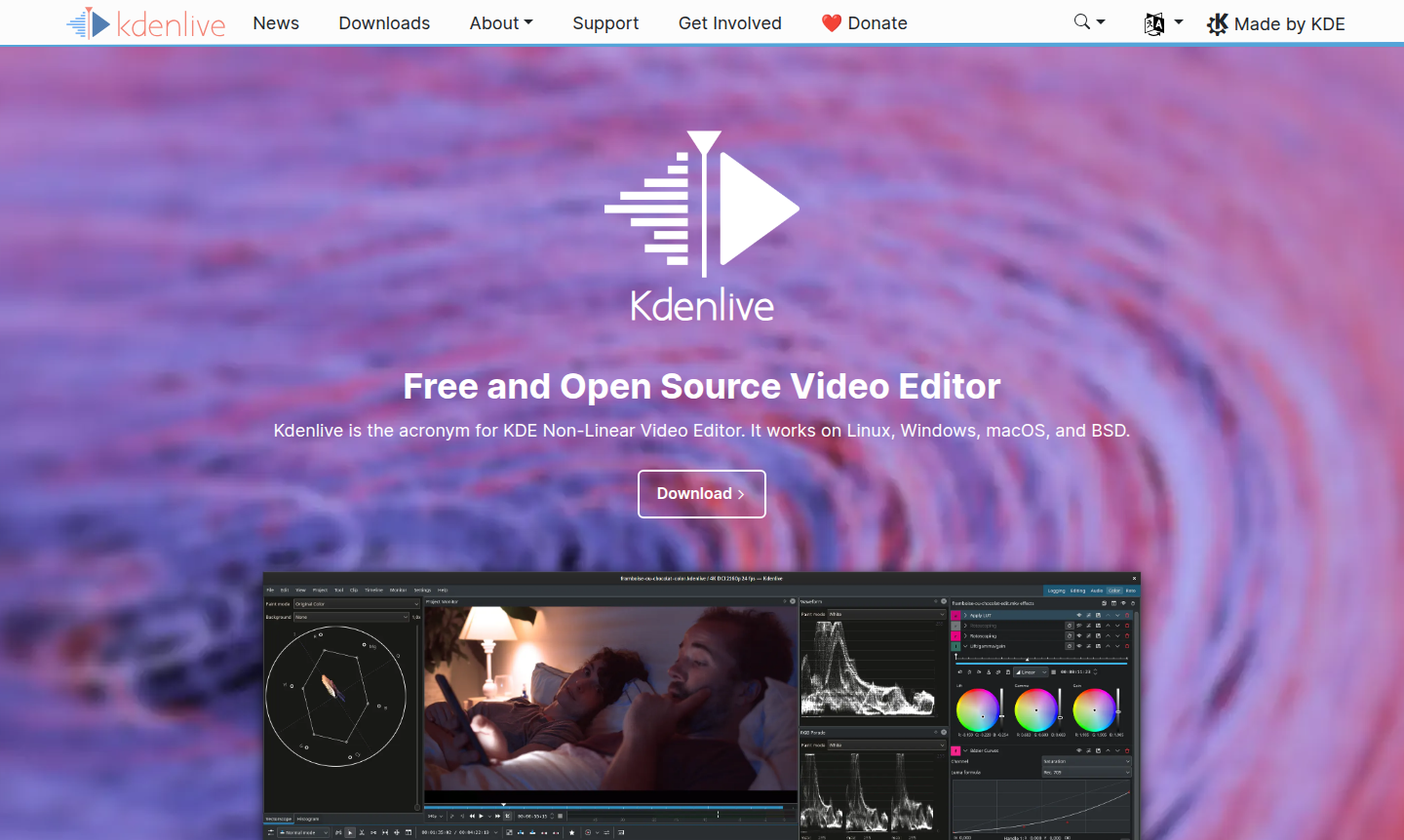Select the razor cut icon in the timeline toolbar
Screen dimensions: 1404x840
tap(361, 832)
